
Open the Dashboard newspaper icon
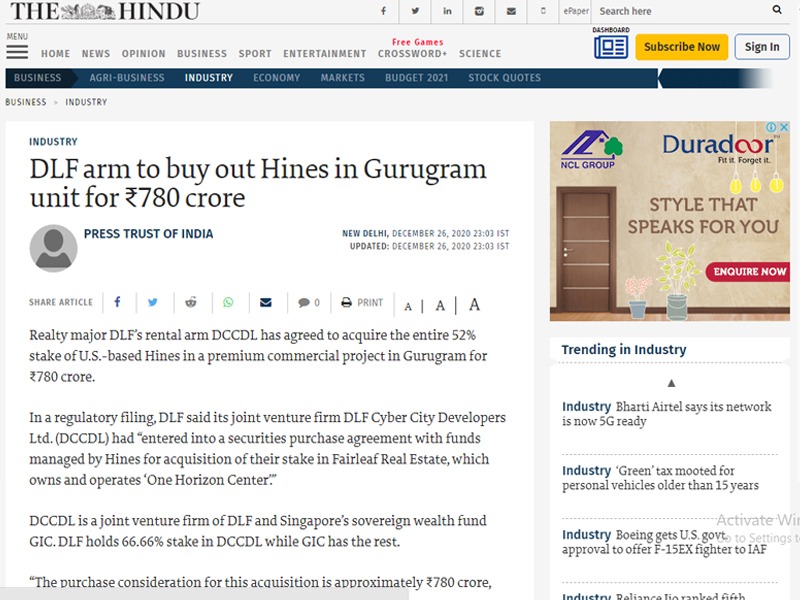pyautogui.click(x=611, y=47)
